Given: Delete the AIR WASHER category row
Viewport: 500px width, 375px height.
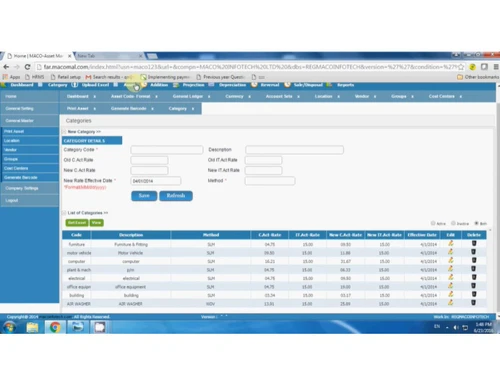Looking at the screenshot, I should coord(474,303).
